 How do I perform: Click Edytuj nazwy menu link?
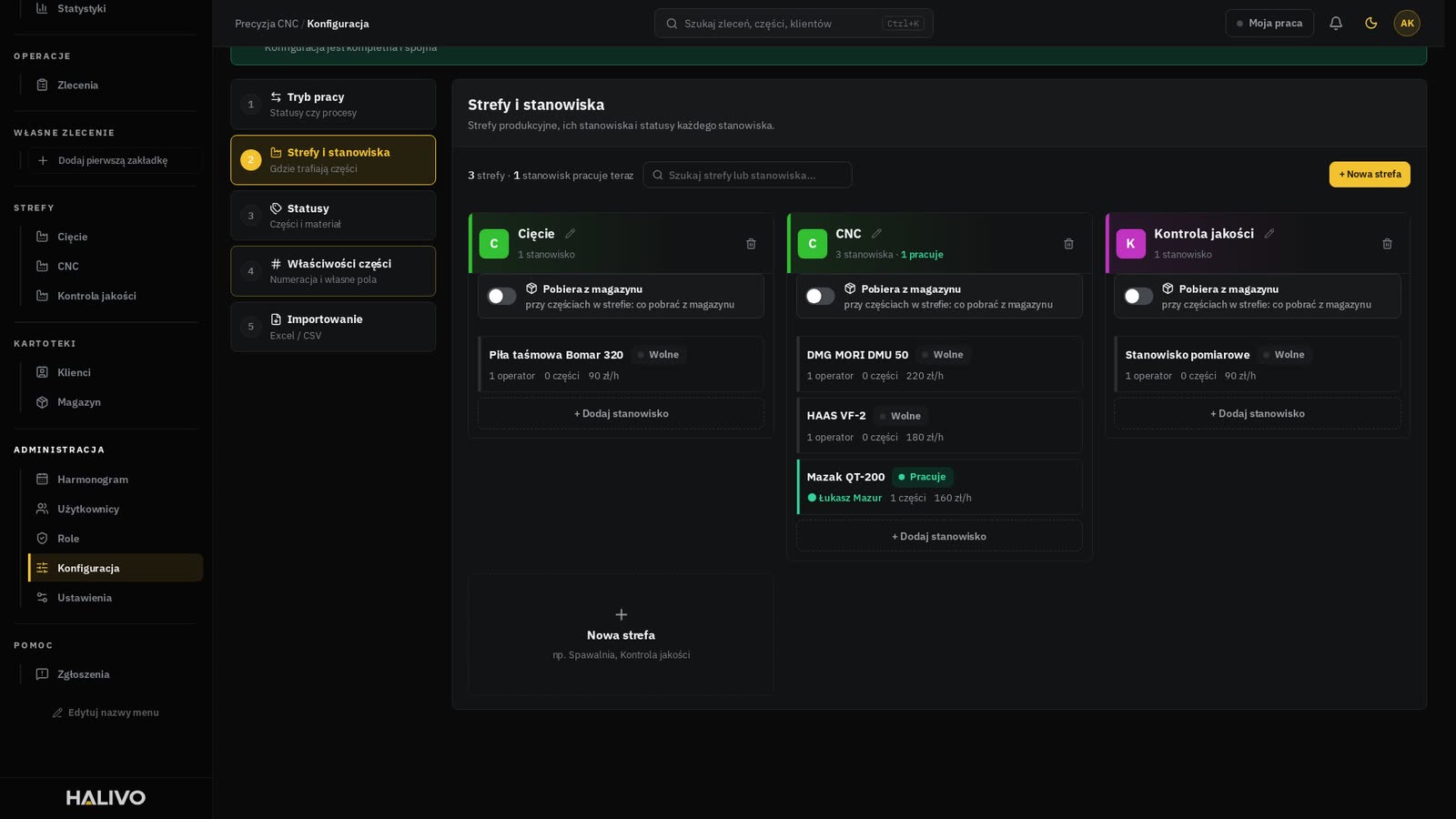coord(106,713)
